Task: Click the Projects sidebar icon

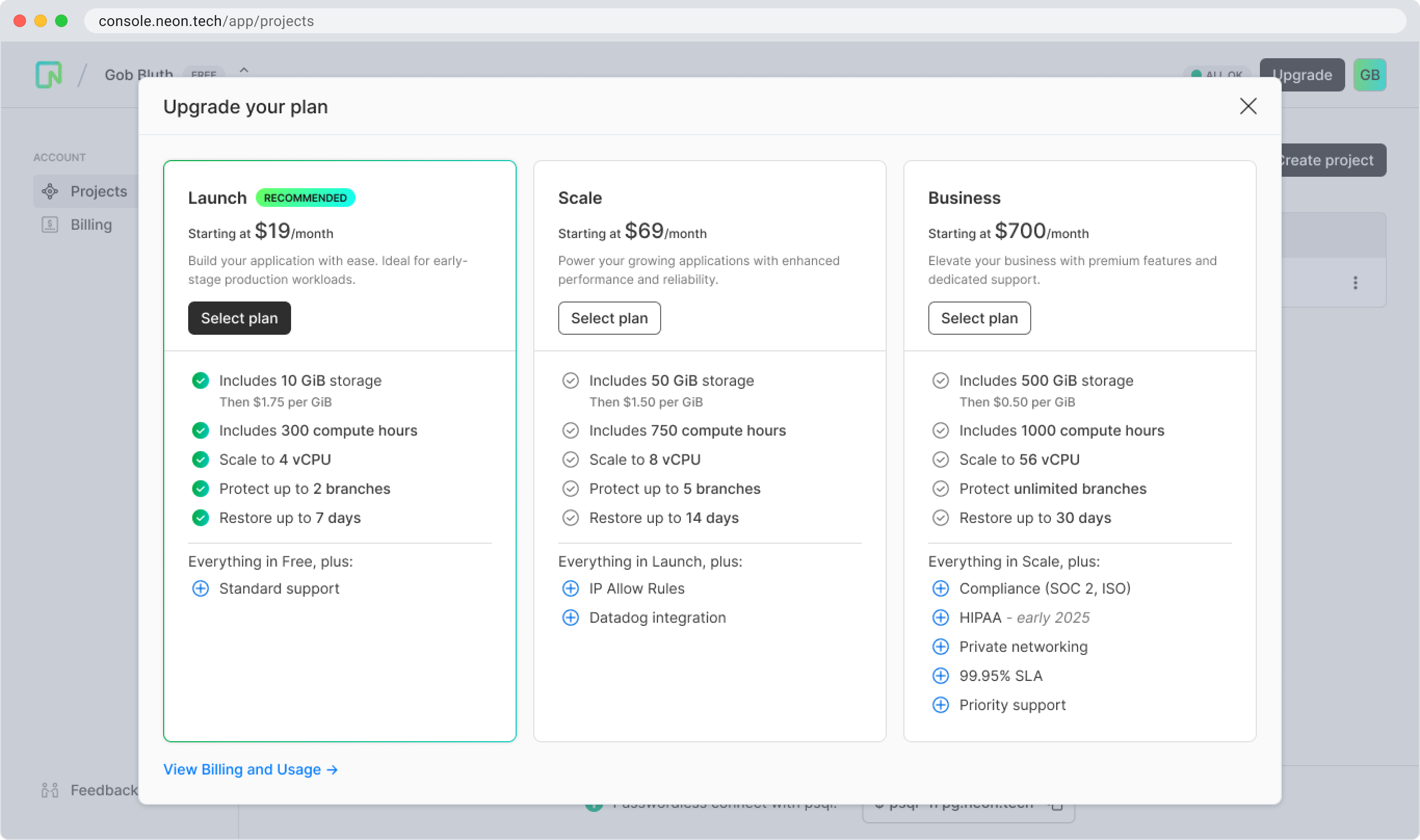Action: click(50, 191)
